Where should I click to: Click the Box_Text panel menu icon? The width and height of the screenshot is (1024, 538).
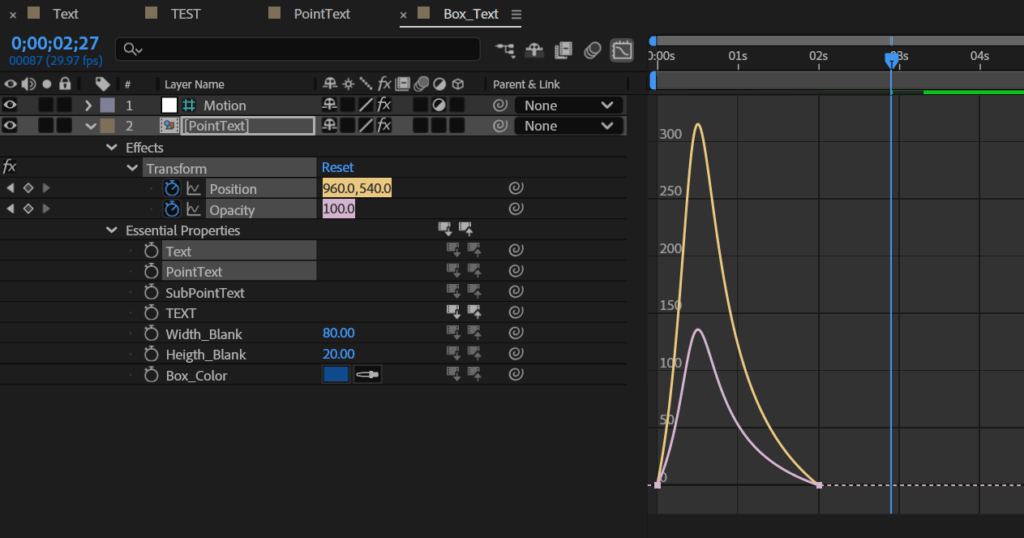(517, 14)
